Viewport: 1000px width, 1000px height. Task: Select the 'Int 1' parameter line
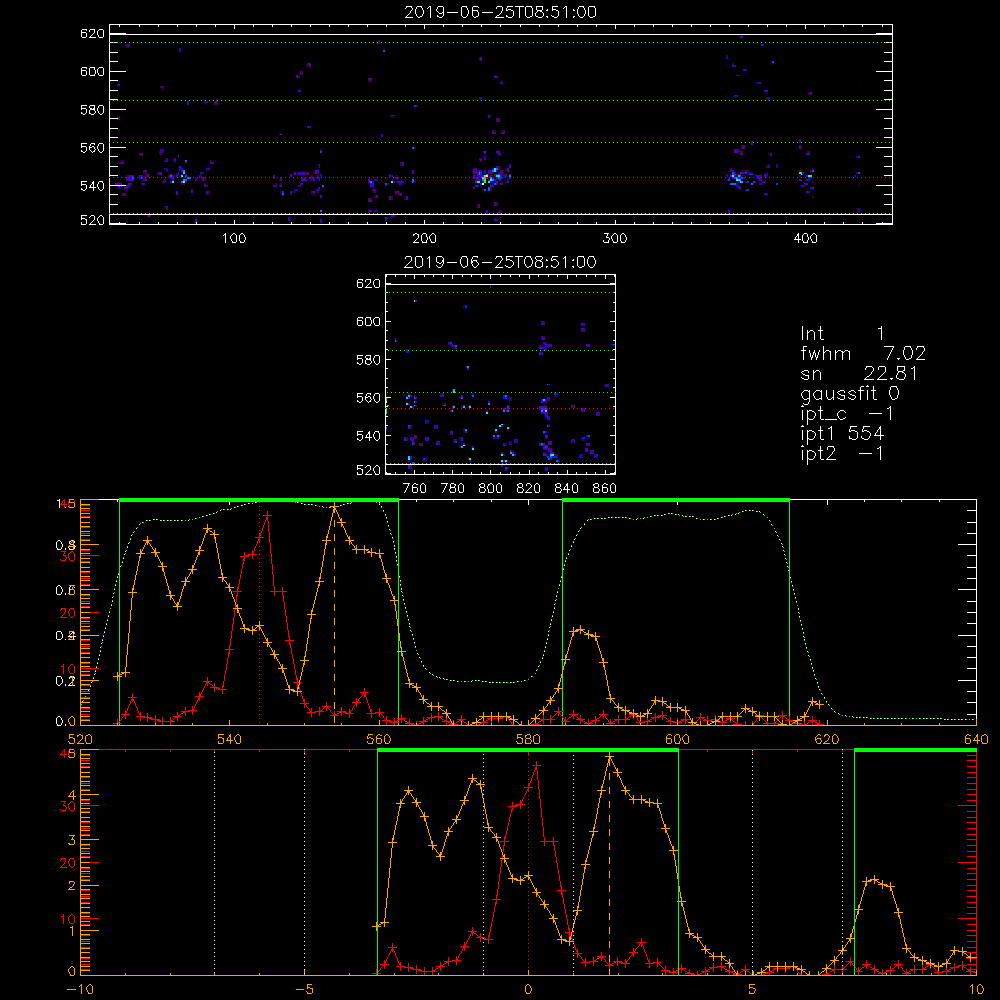pos(842,334)
